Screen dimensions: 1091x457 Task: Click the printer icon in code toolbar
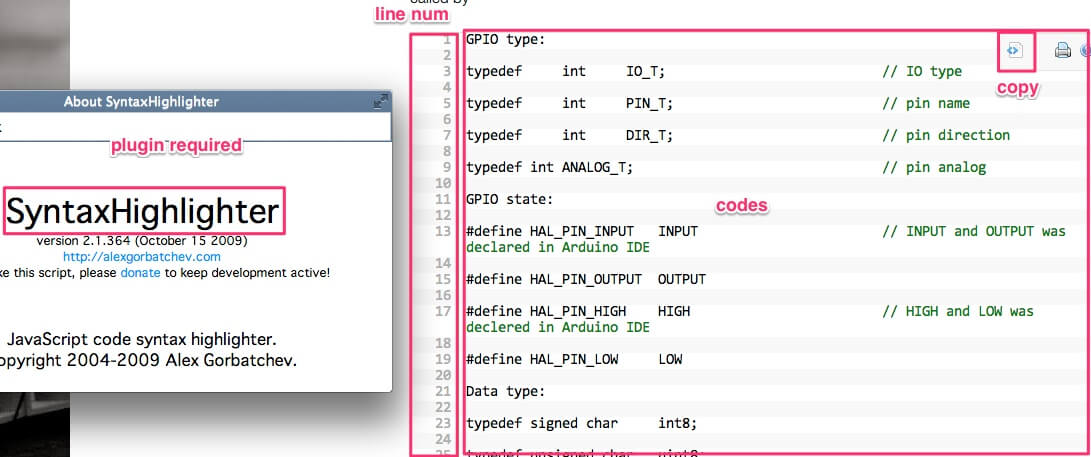pyautogui.click(x=1062, y=50)
